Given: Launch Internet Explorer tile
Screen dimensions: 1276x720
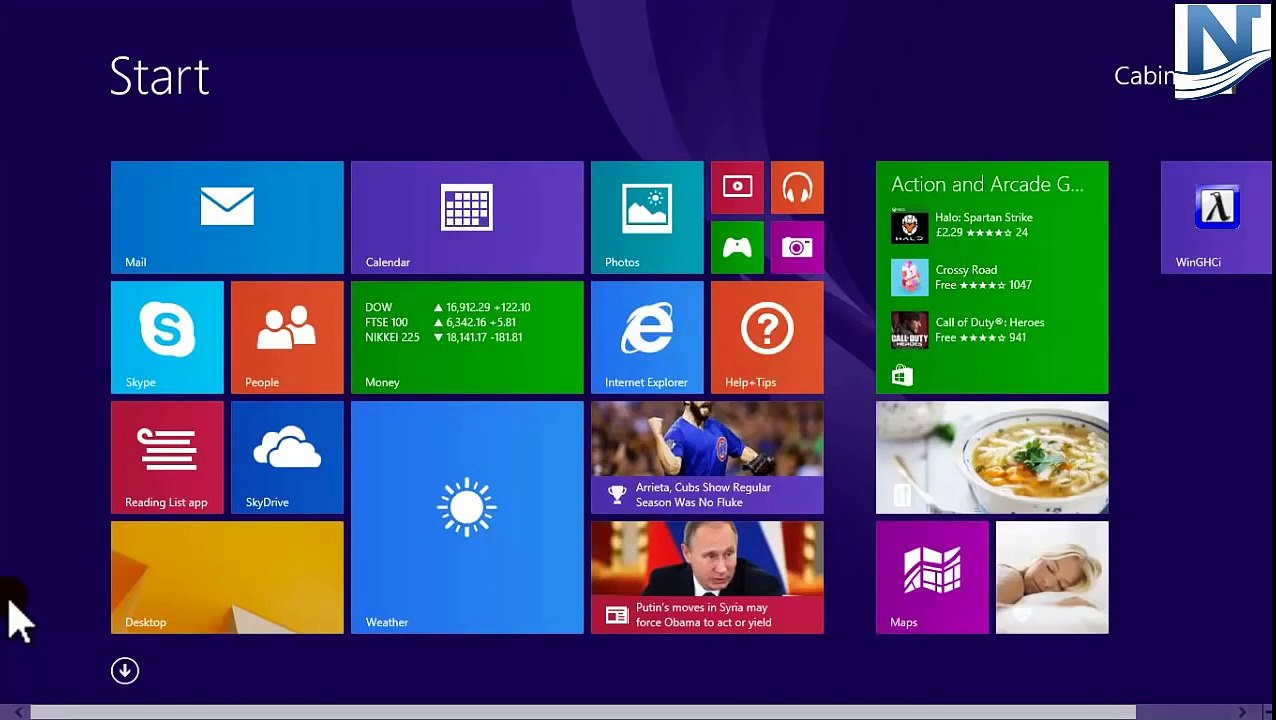Looking at the screenshot, I should [647, 337].
